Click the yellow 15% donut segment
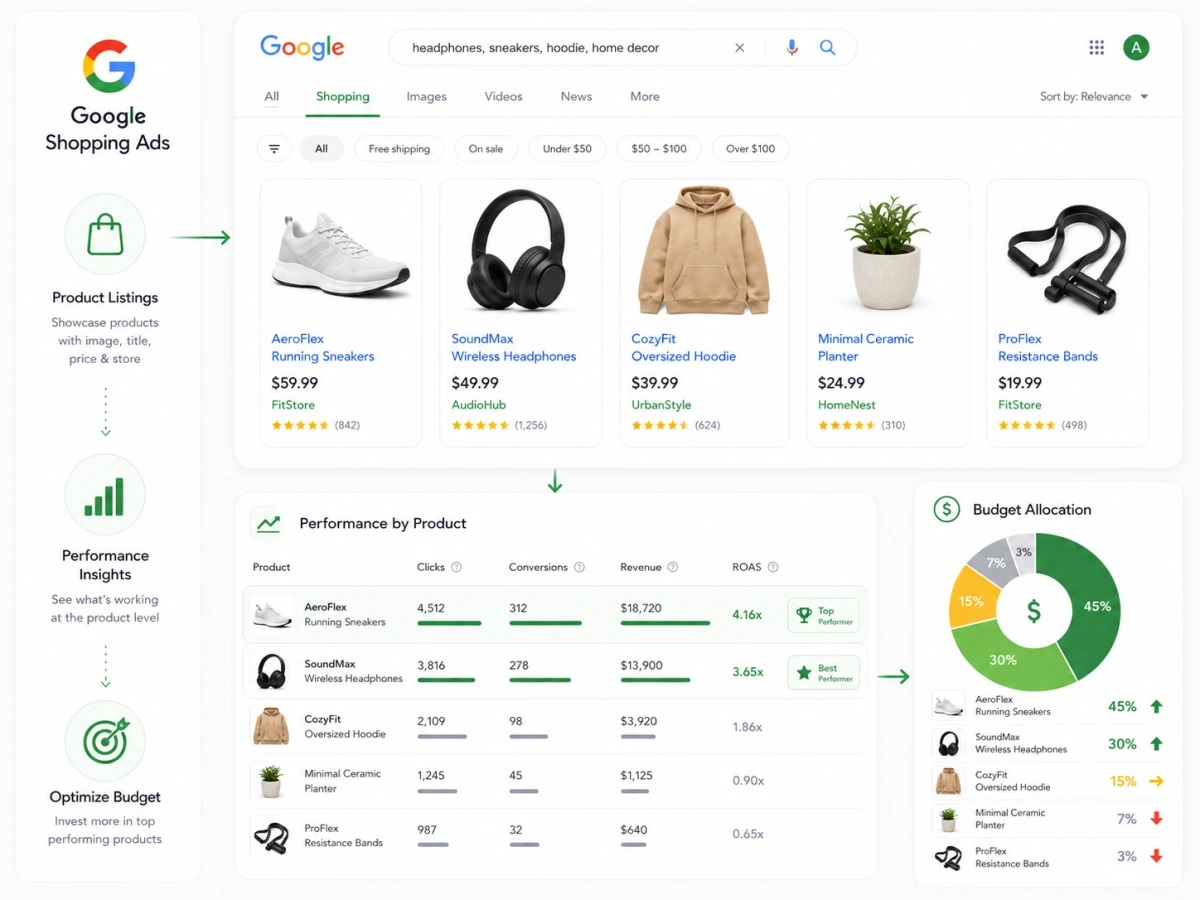The width and height of the screenshot is (1200, 900). (x=971, y=601)
